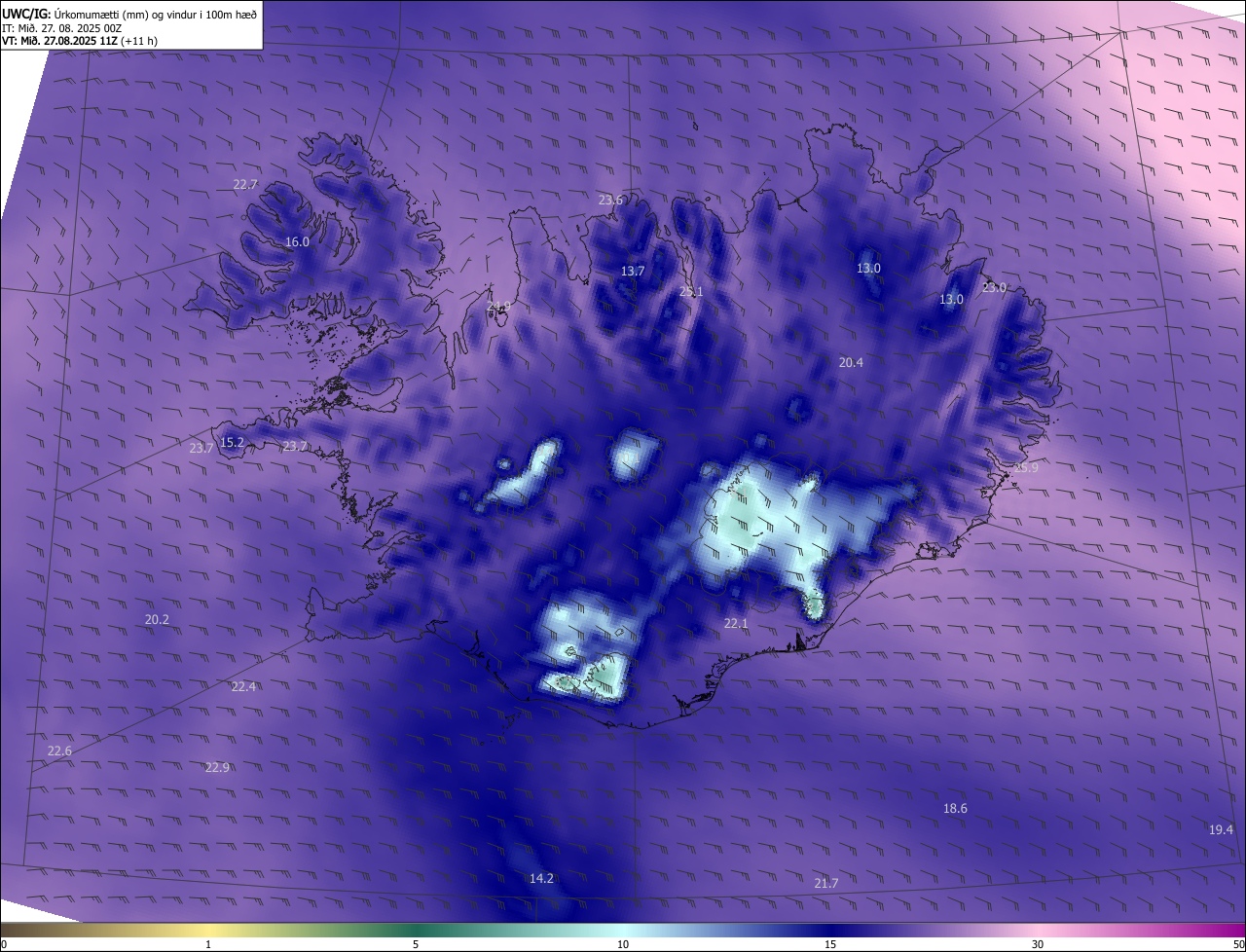The height and width of the screenshot is (952, 1246).
Task: Click the 22.7 value label
Action: point(245,185)
